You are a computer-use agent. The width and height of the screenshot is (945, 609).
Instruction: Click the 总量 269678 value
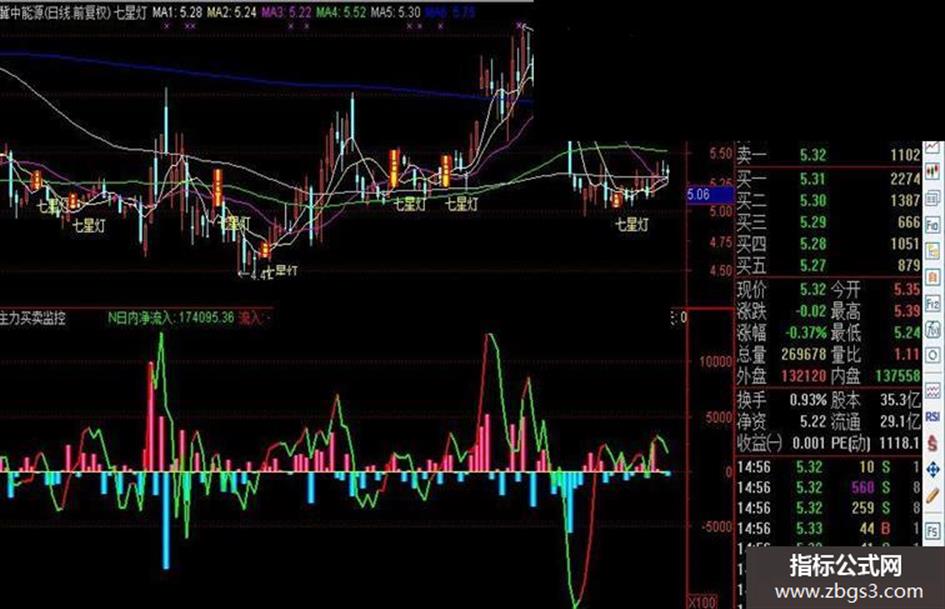[803, 354]
